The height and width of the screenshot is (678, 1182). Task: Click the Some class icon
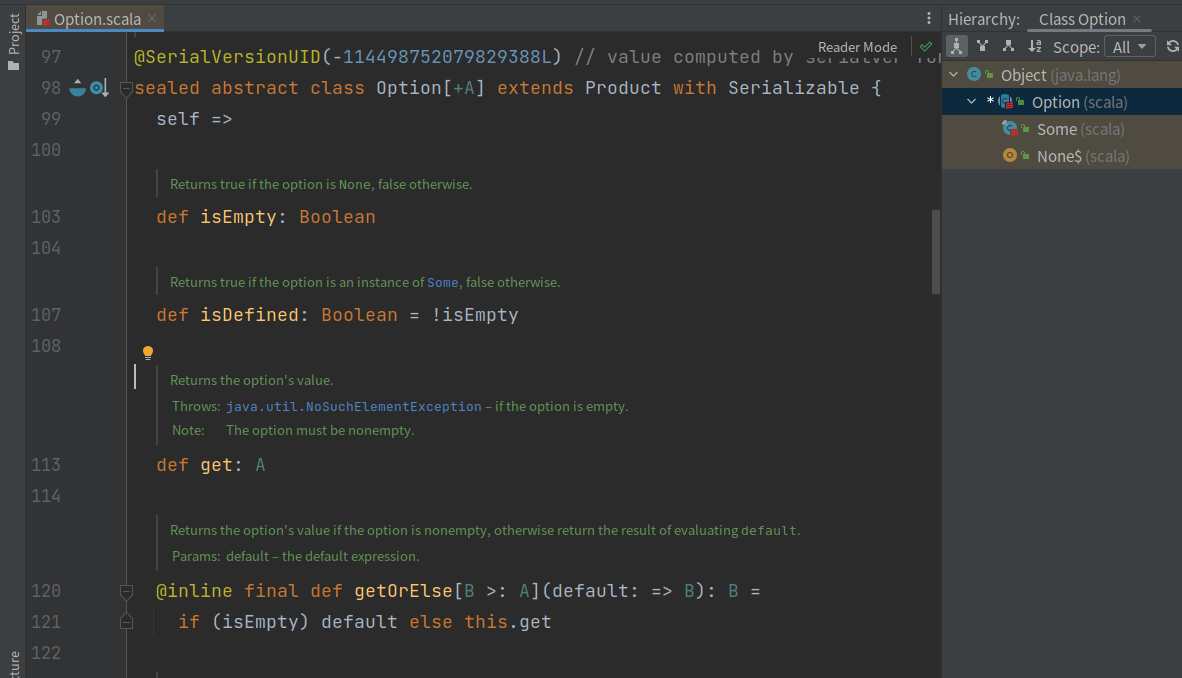1009,129
